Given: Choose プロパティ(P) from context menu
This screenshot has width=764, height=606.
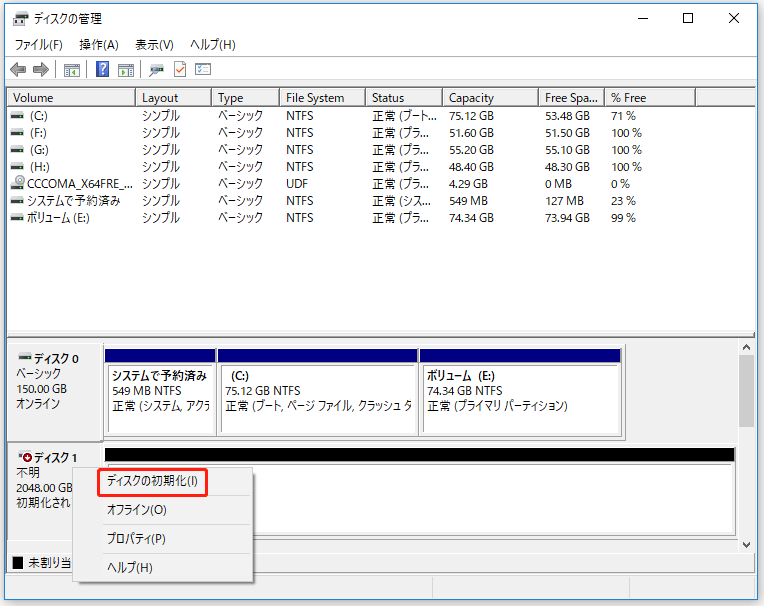Looking at the screenshot, I should (x=136, y=539).
